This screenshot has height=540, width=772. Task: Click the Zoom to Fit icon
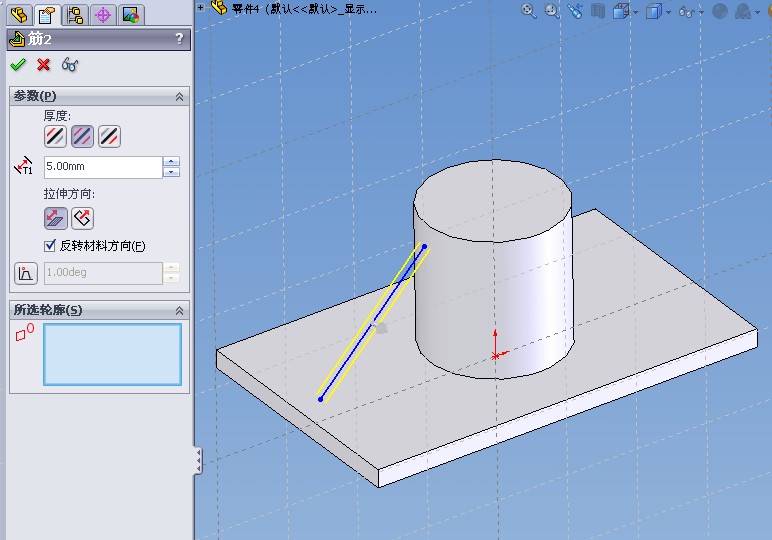click(529, 11)
